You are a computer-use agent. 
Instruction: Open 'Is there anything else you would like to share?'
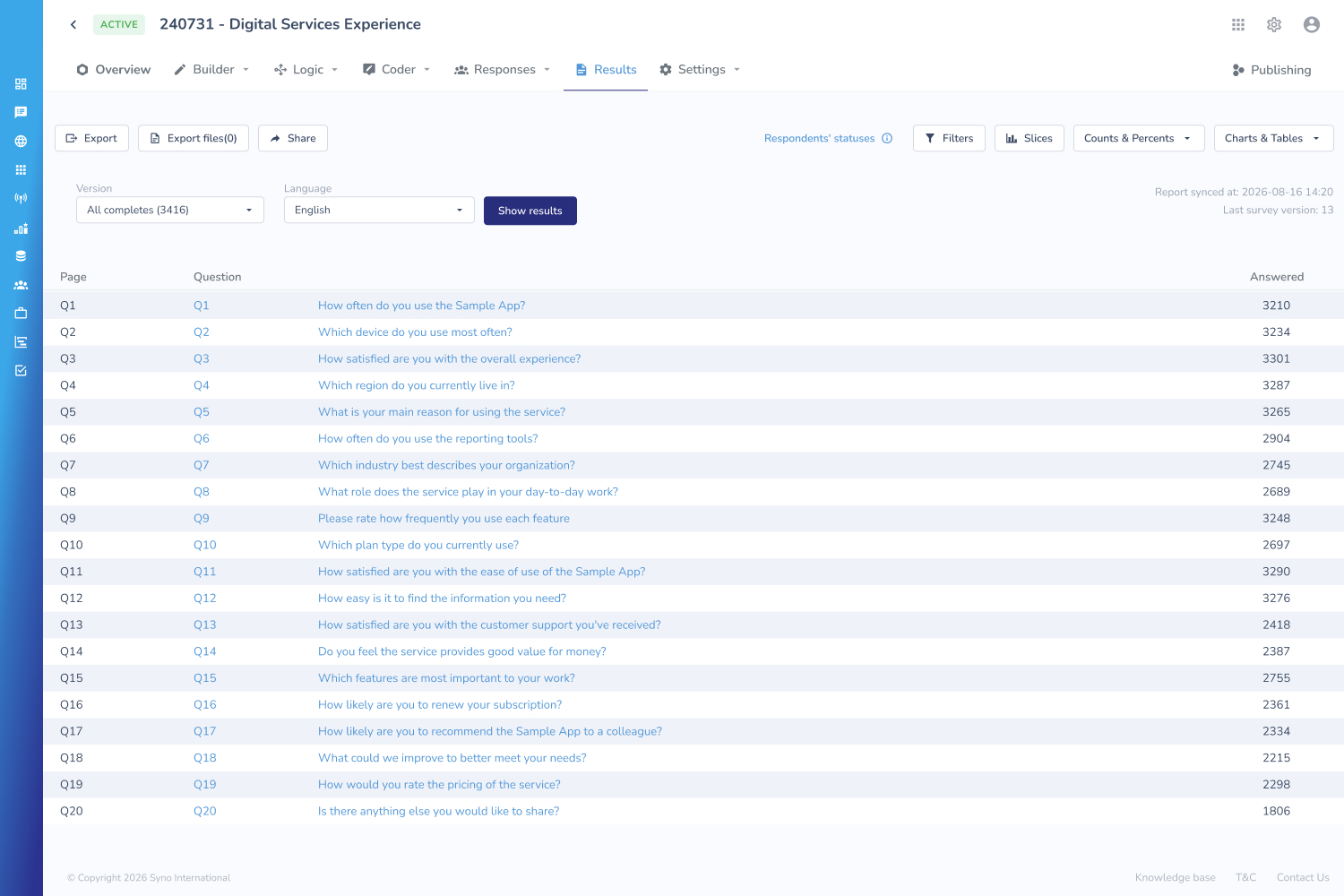click(x=438, y=811)
